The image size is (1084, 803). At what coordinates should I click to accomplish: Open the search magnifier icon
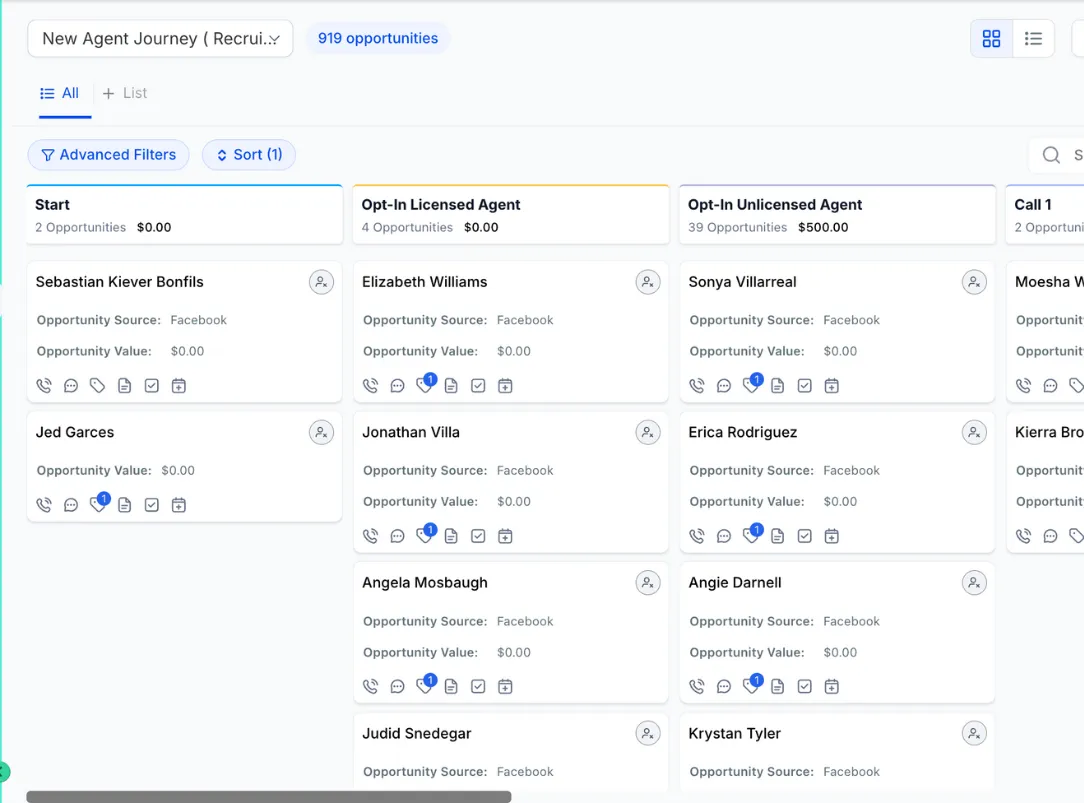[1051, 155]
